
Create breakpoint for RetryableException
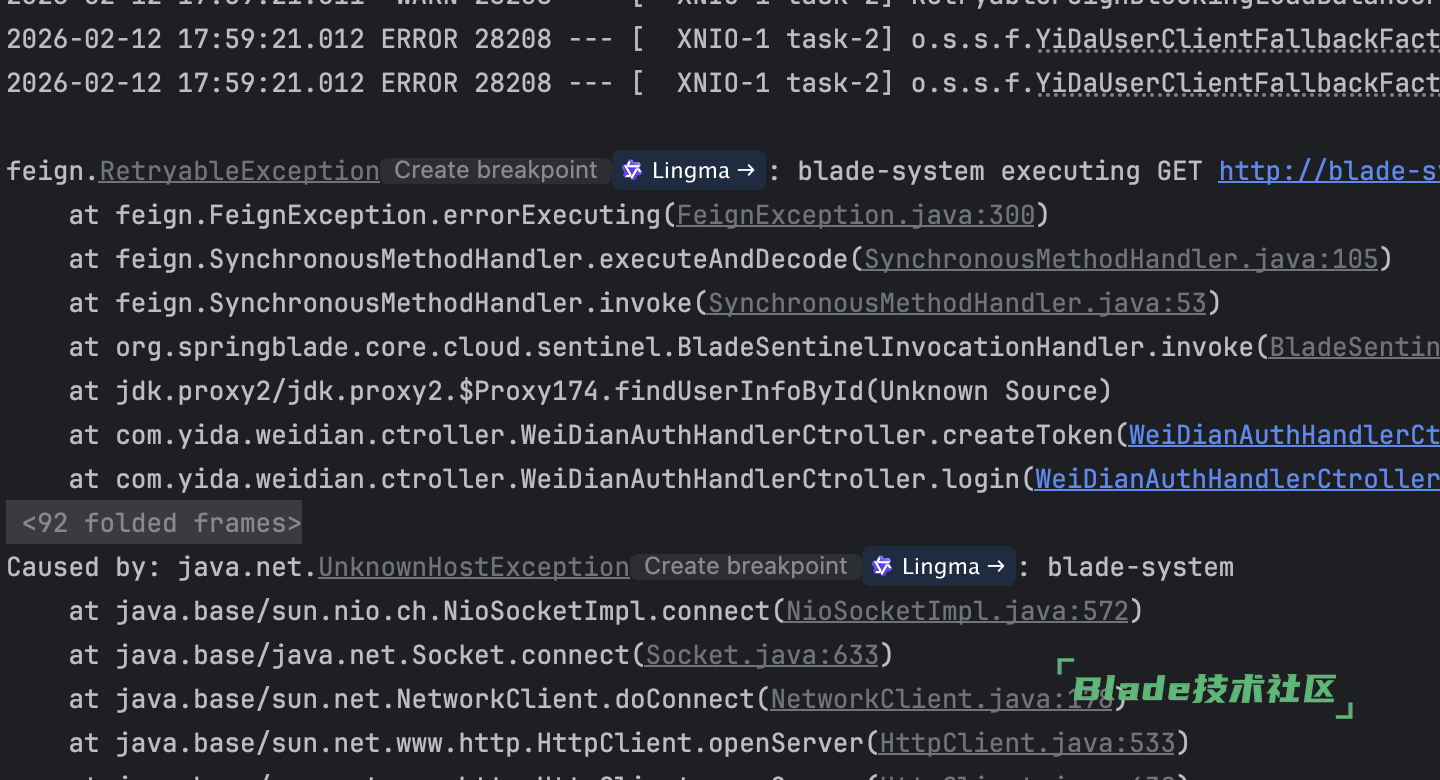click(495, 171)
